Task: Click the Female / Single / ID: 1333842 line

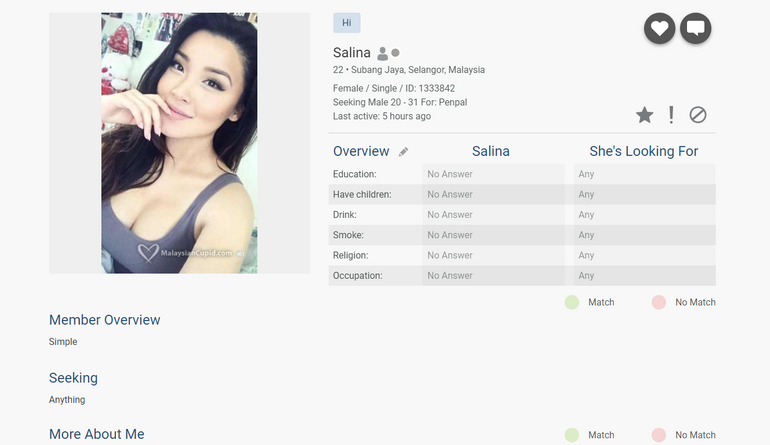Action: (394, 88)
